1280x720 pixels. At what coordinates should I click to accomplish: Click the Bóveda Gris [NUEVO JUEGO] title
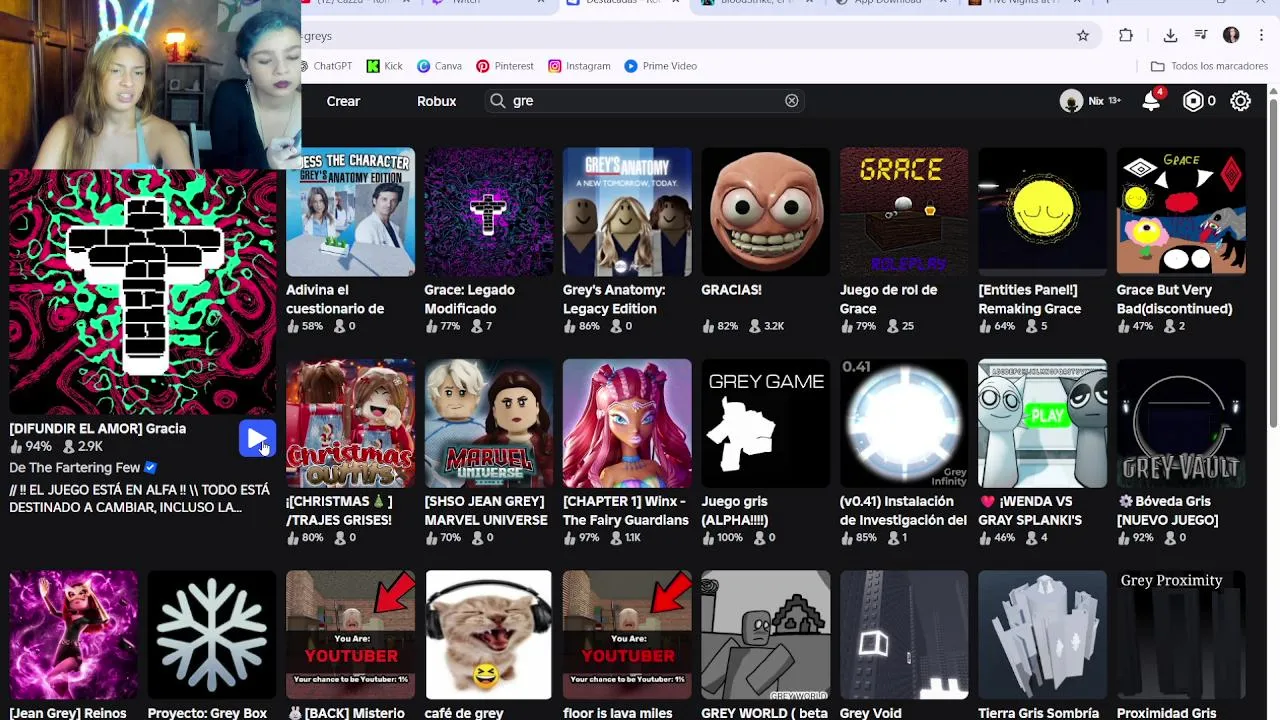pos(1167,510)
